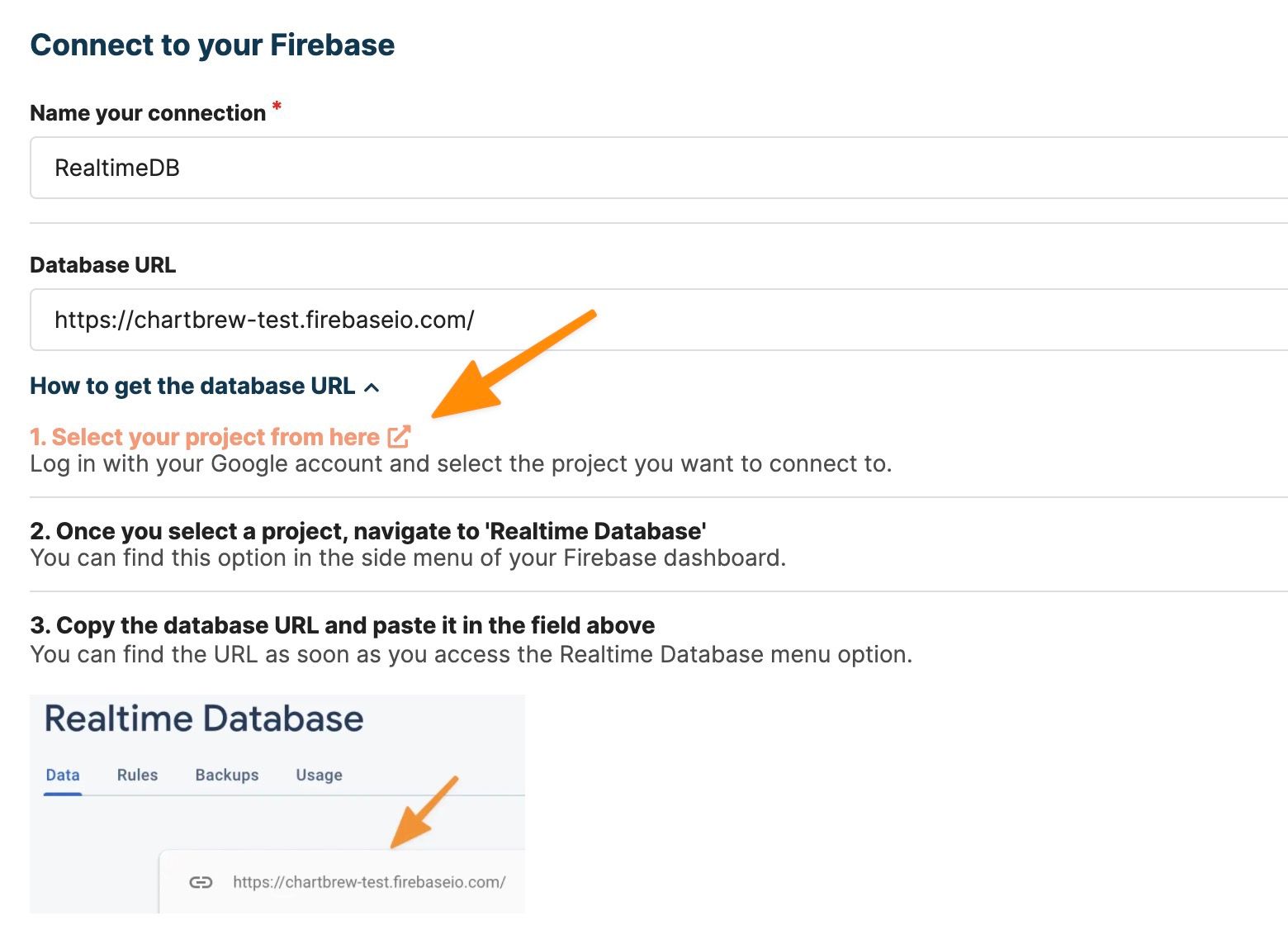
Task: Click the small orange arrow in the Firebase screenshot
Action: click(424, 813)
